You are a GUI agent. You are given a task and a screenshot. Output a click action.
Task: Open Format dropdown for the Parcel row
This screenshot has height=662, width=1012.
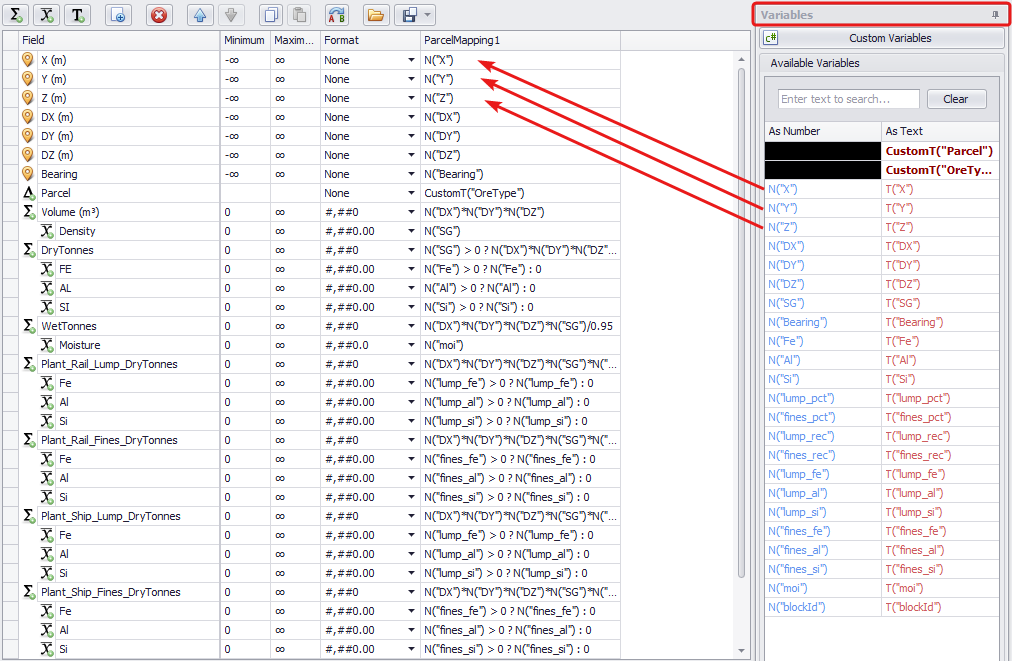coord(410,194)
